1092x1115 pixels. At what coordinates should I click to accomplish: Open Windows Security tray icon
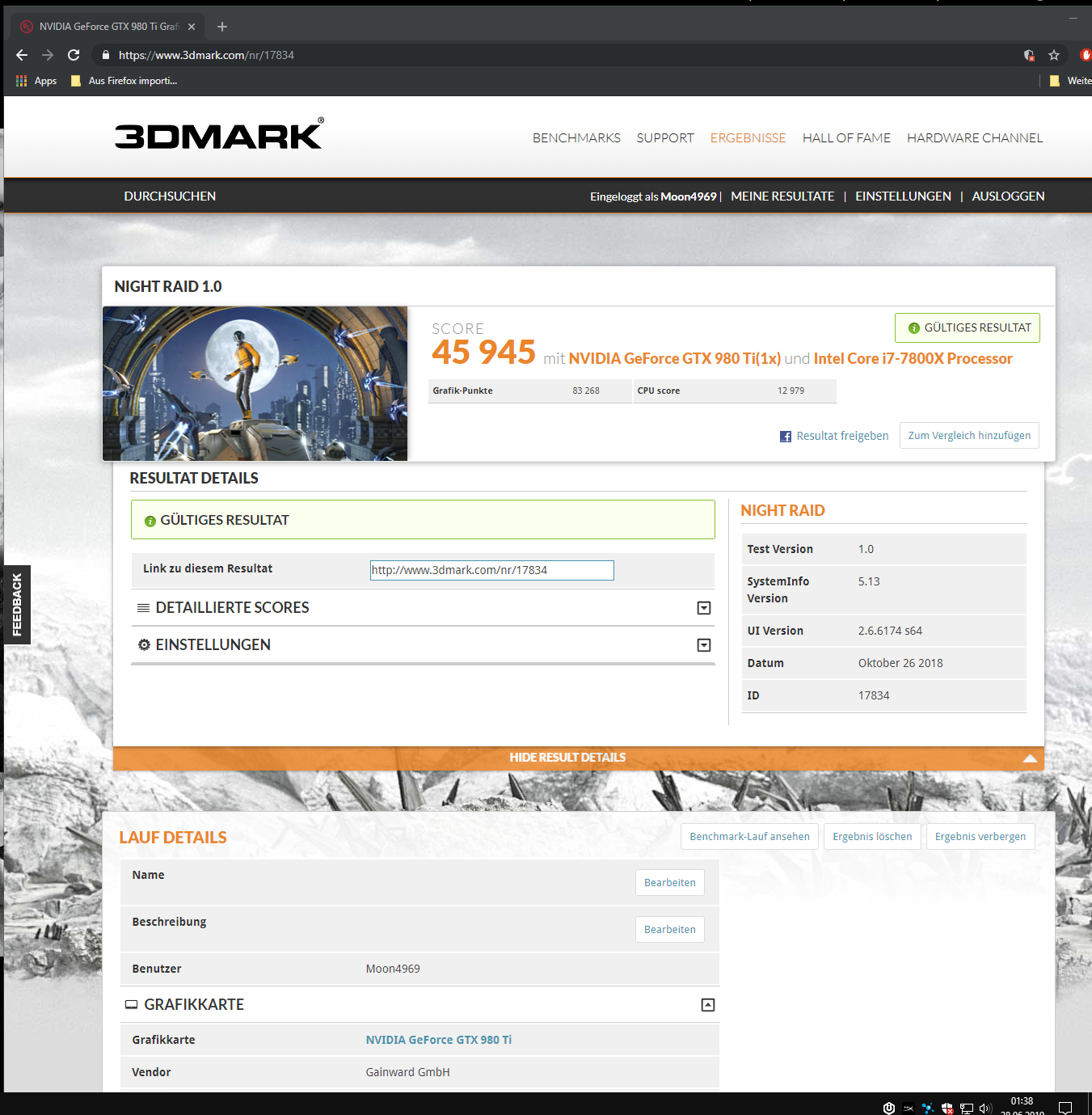947,1109
